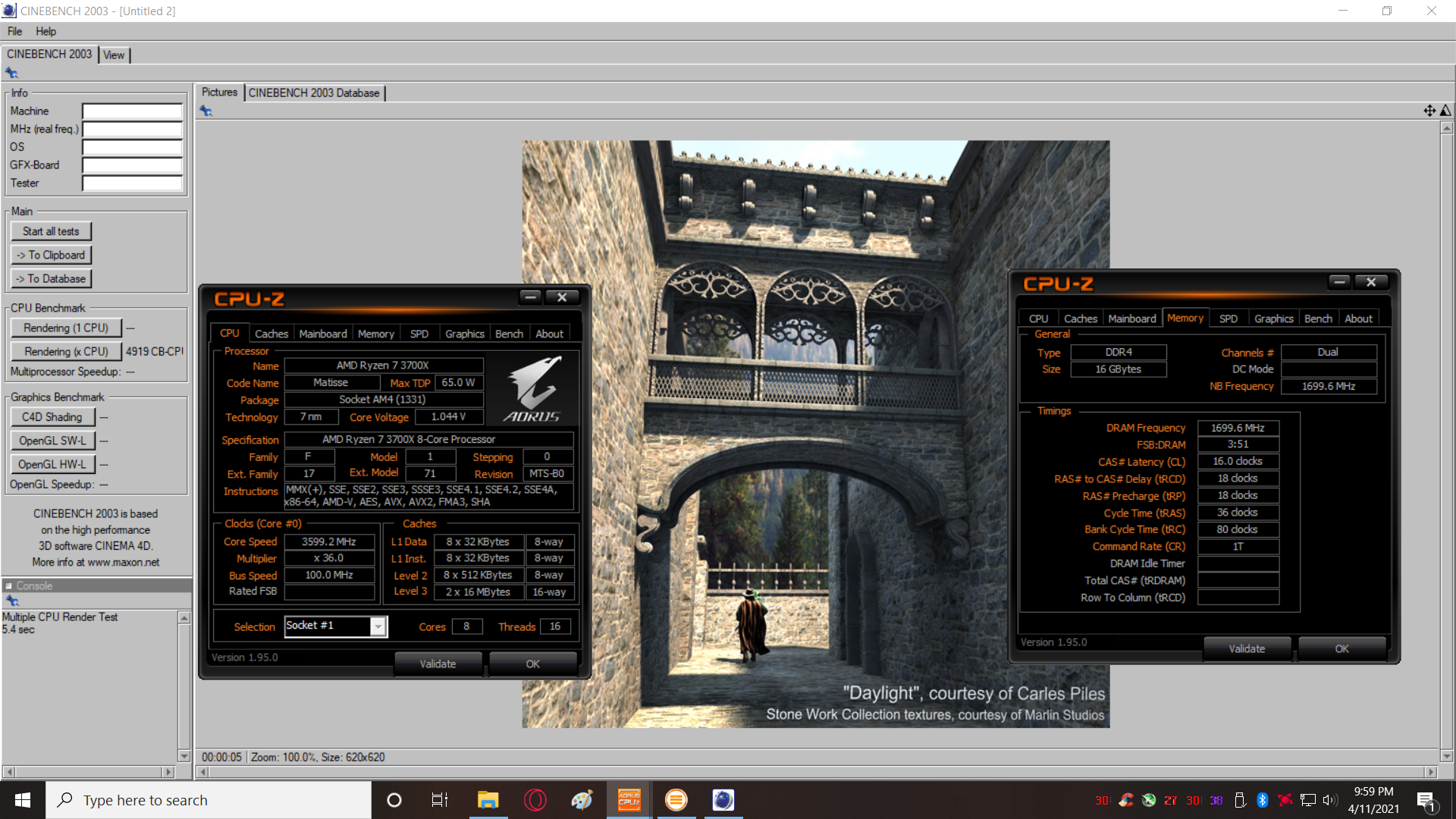
Task: Close the left CPU-Z window
Action: point(562,297)
